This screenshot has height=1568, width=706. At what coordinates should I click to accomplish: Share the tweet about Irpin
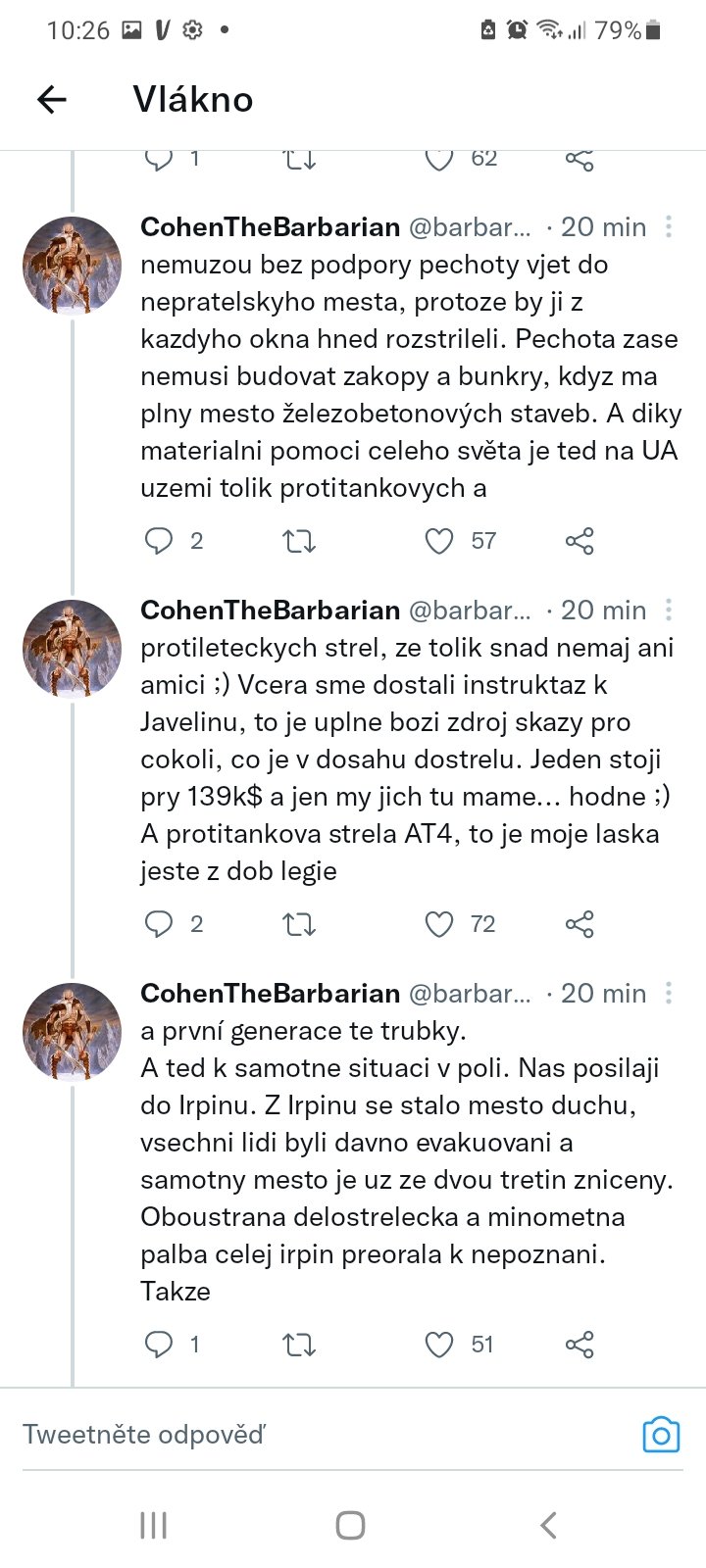[x=580, y=1345]
